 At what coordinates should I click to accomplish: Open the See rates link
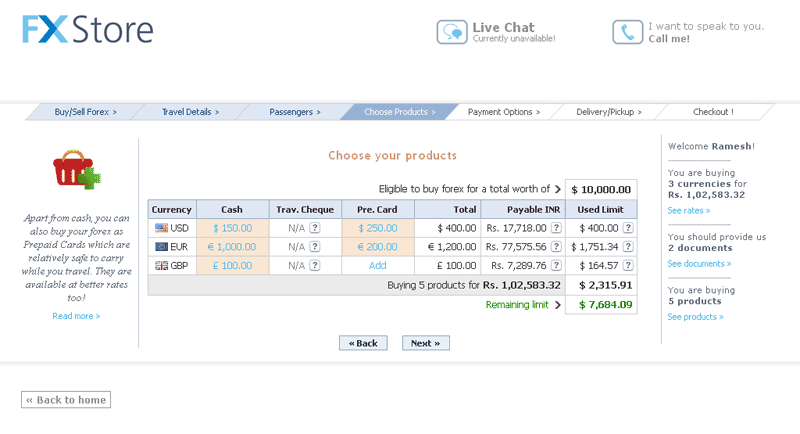(x=689, y=211)
